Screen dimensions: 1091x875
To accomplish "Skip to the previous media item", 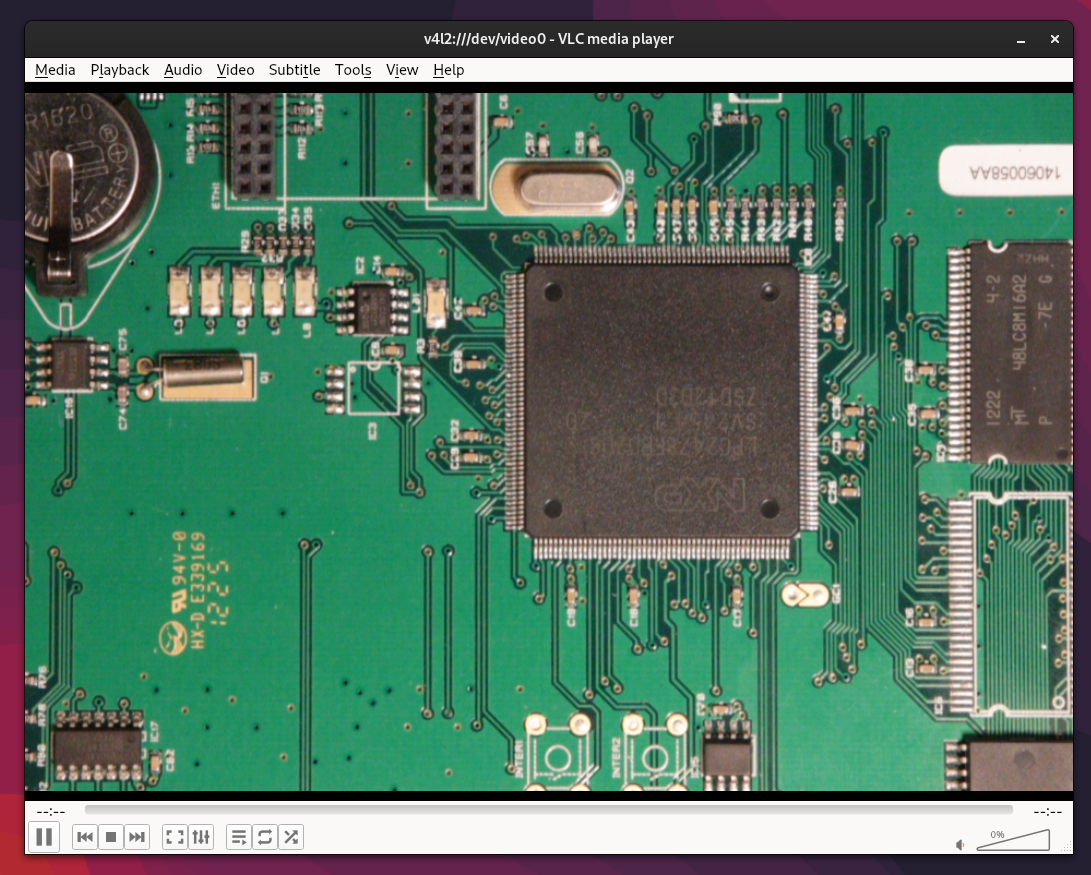I will [x=85, y=837].
